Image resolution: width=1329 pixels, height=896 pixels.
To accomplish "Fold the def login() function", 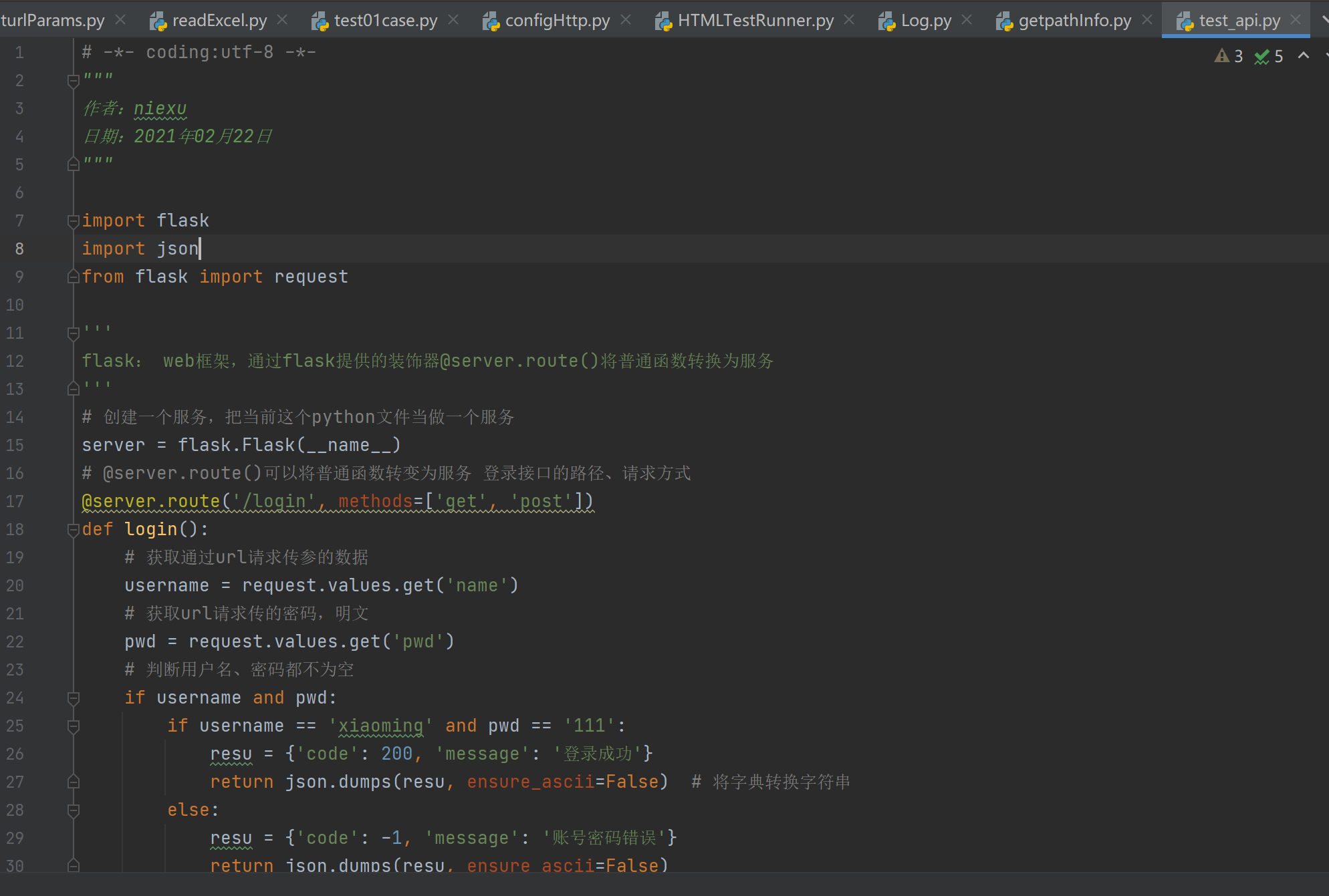I will (74, 530).
